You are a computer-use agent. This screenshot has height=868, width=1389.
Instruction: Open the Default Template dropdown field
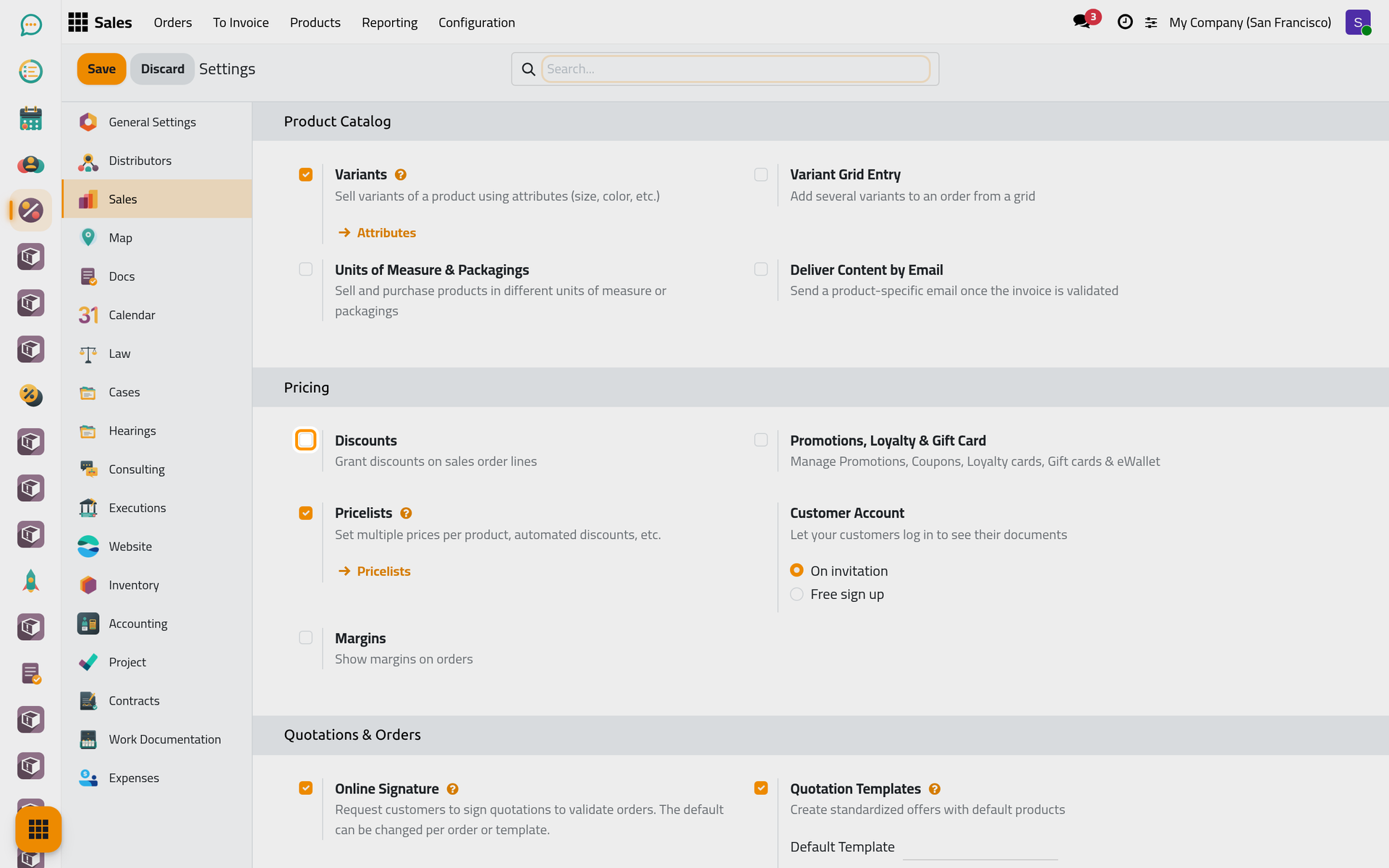pyautogui.click(x=980, y=847)
